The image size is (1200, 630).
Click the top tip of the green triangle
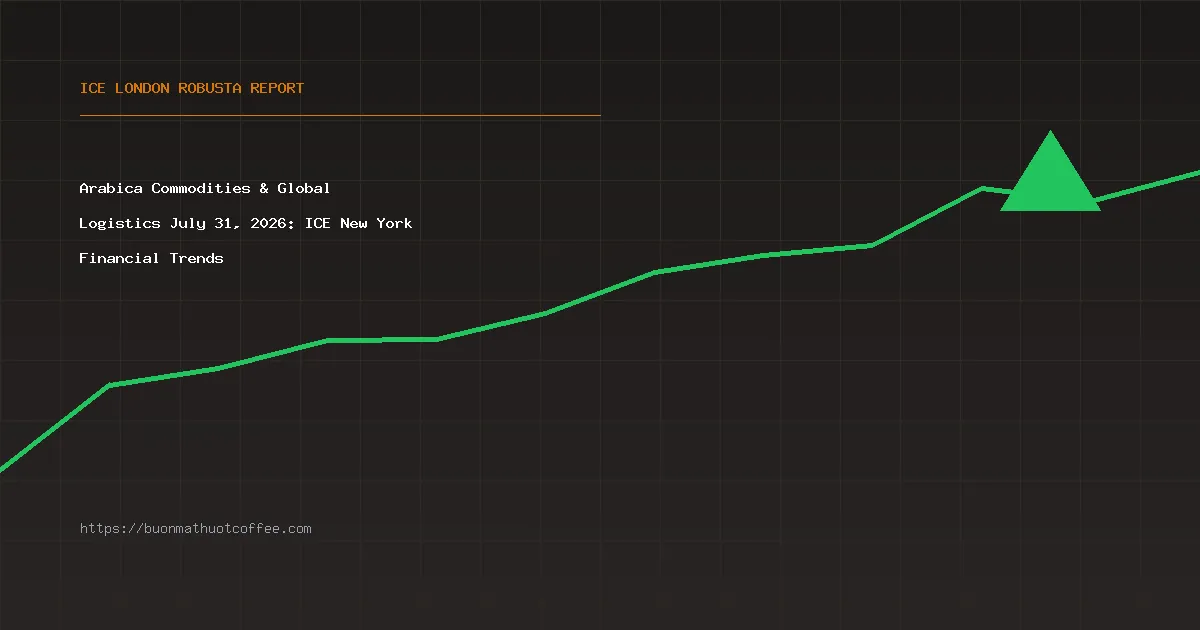tap(1050, 133)
